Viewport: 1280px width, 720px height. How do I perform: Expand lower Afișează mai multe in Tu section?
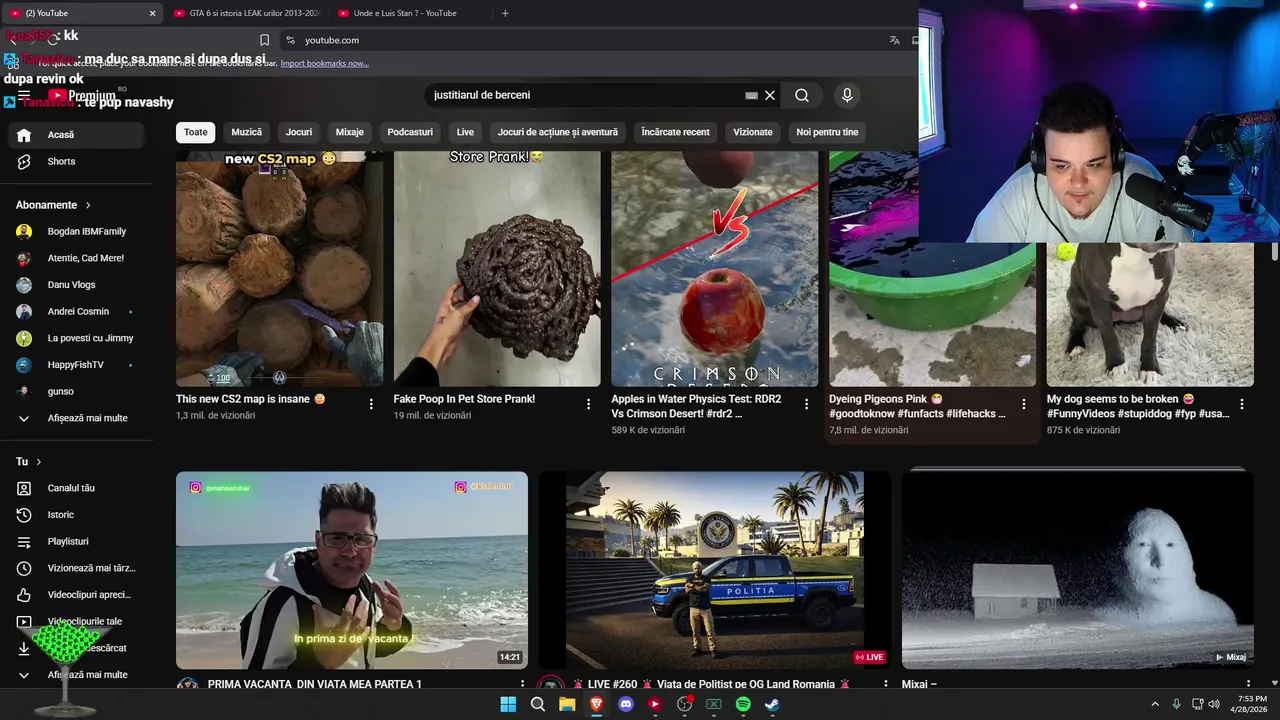click(76, 675)
